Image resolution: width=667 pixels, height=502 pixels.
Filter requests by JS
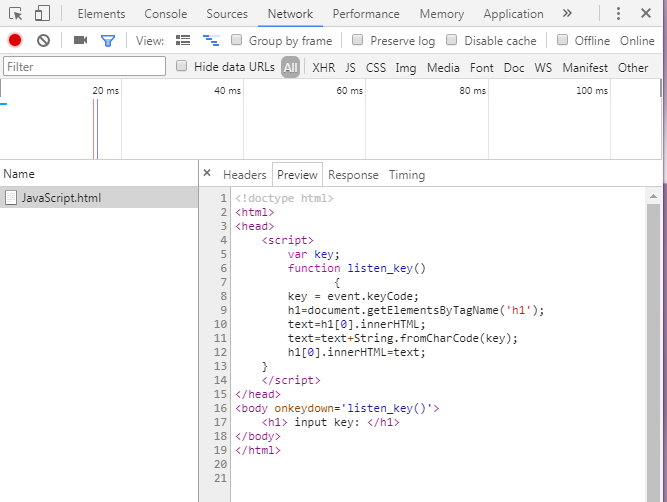click(x=350, y=68)
